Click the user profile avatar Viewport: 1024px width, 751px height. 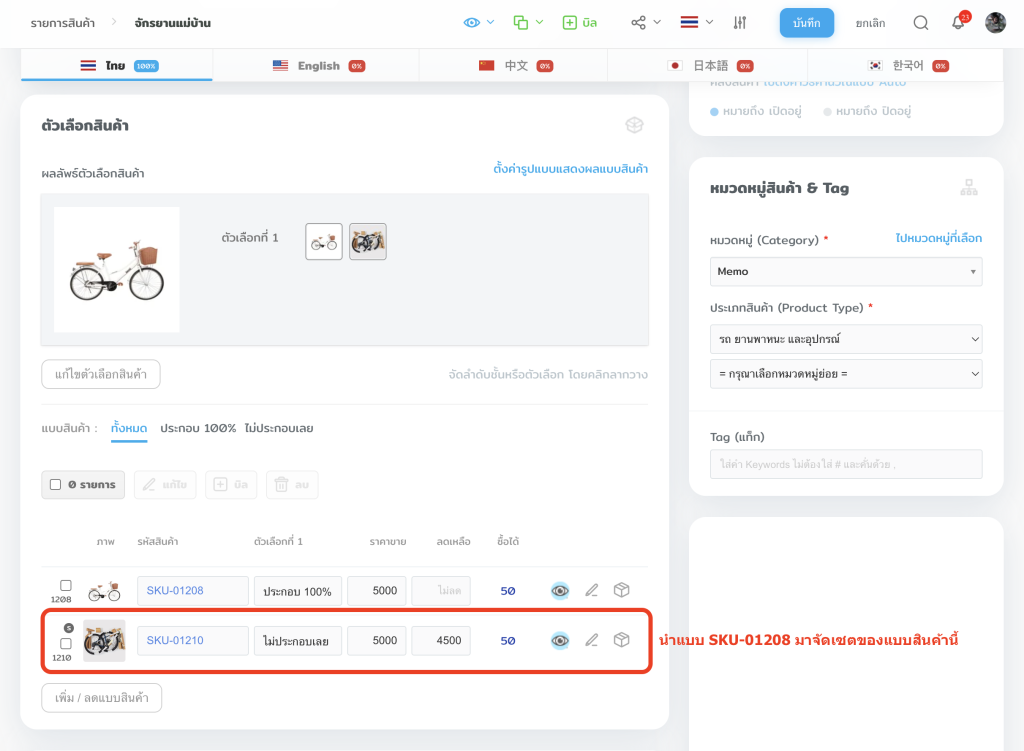point(995,23)
